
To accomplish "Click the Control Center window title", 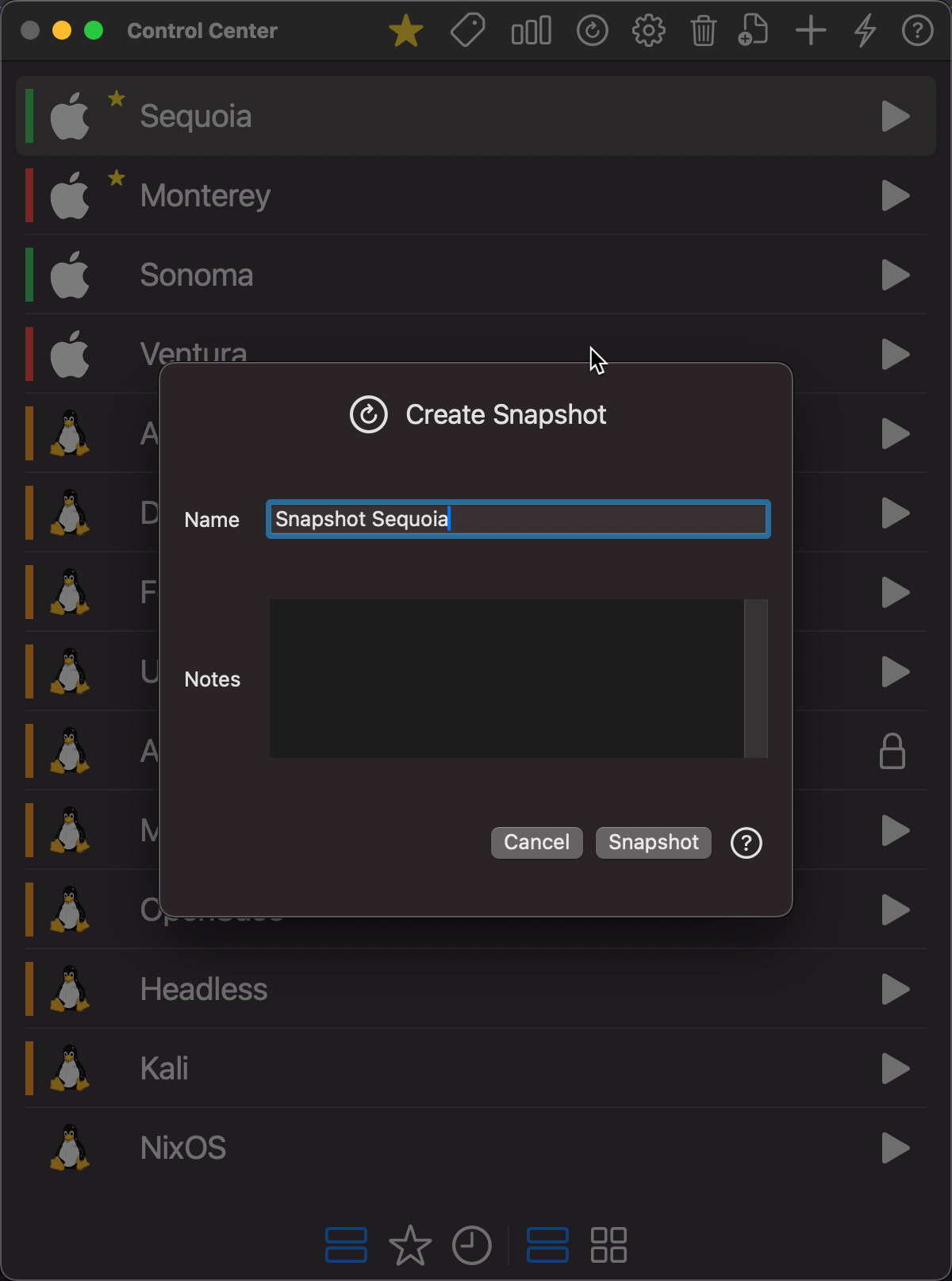I will coord(202,31).
